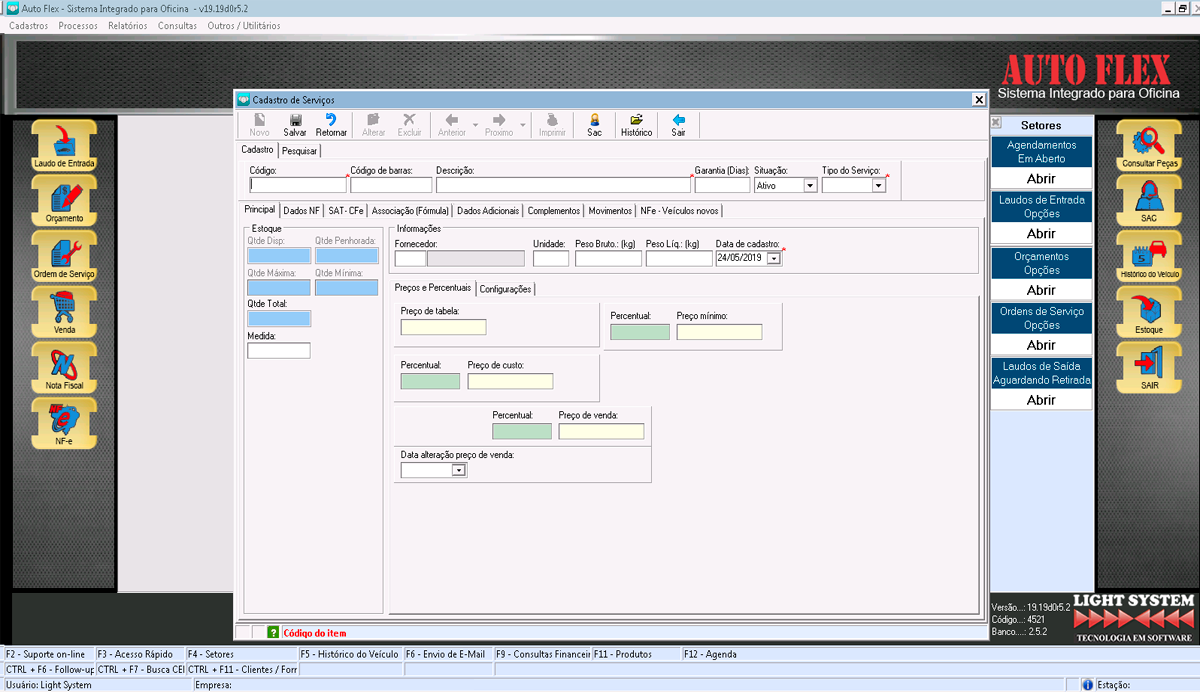1200x692 pixels.
Task: Expand the Proximo arrow dropdown
Action: pos(522,126)
